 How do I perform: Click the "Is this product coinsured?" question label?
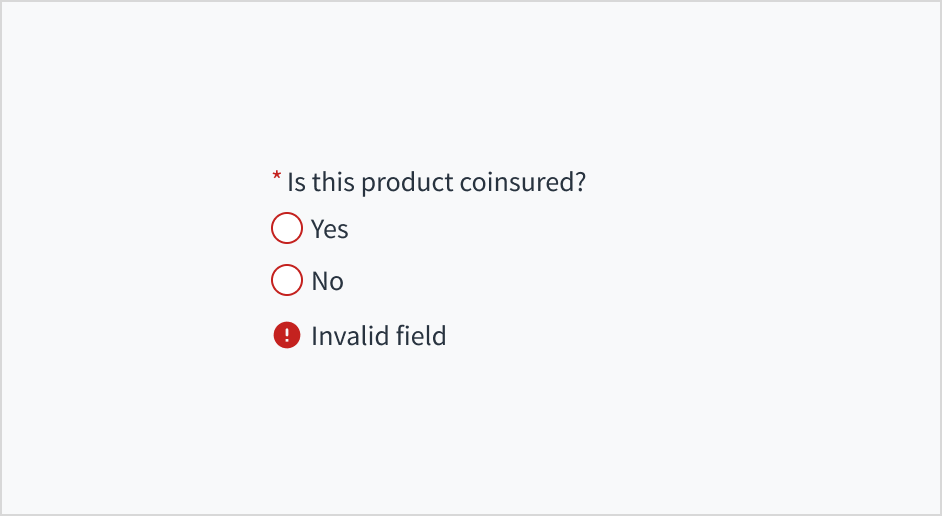click(x=436, y=183)
